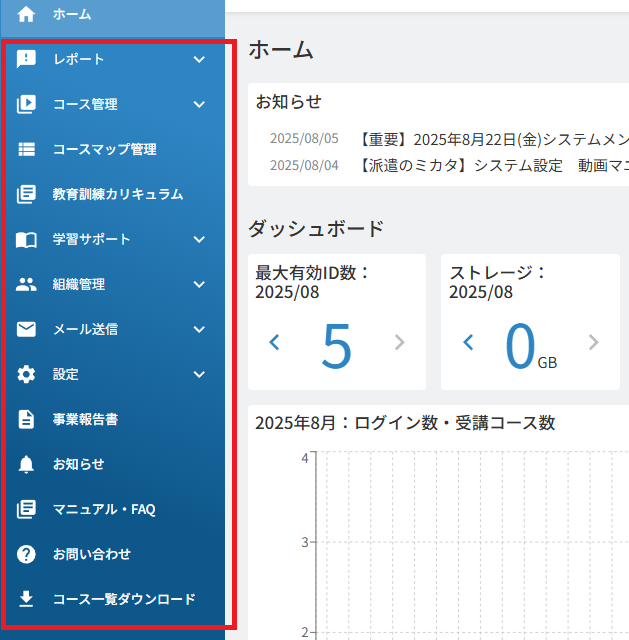Open お問い合わせ menu item
This screenshot has width=629, height=640.
[x=112, y=554]
